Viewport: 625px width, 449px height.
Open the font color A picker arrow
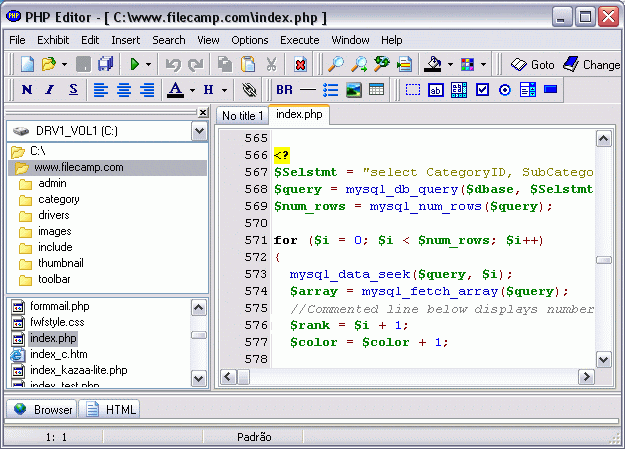pyautogui.click(x=193, y=90)
